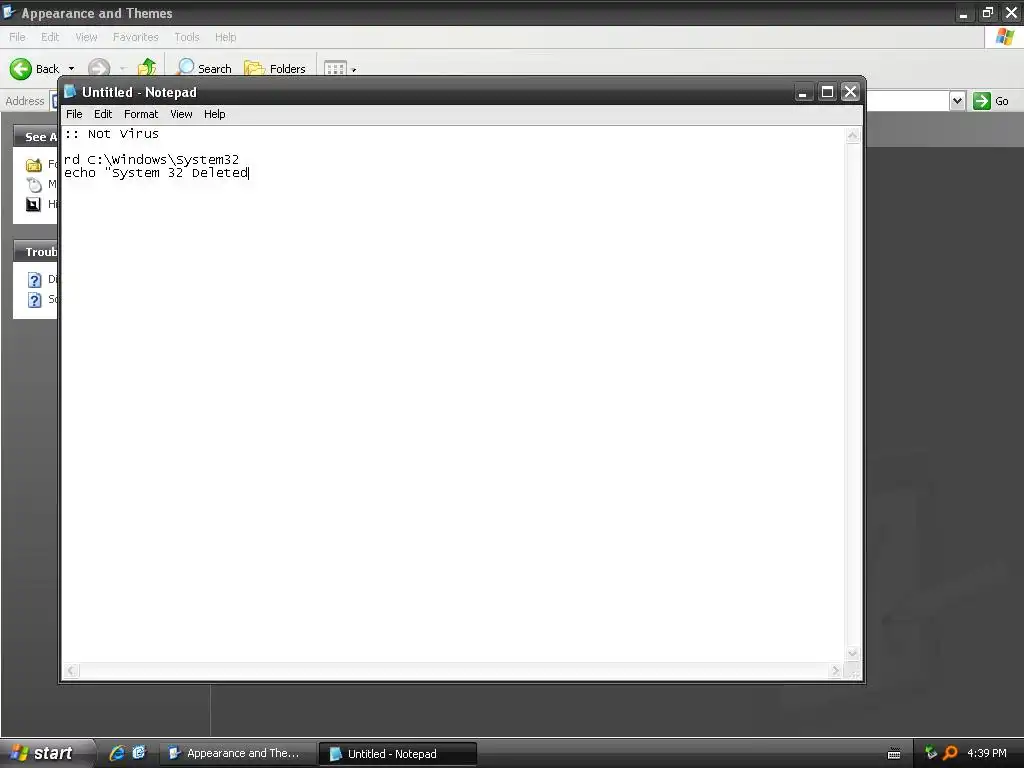
Task: Click Notepad horizontal scrollbar left arrow
Action: pos(71,671)
